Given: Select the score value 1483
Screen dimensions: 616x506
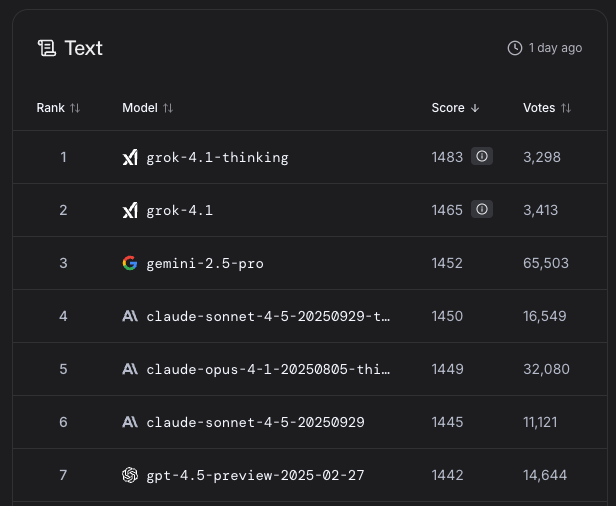Looking at the screenshot, I should click(447, 157).
